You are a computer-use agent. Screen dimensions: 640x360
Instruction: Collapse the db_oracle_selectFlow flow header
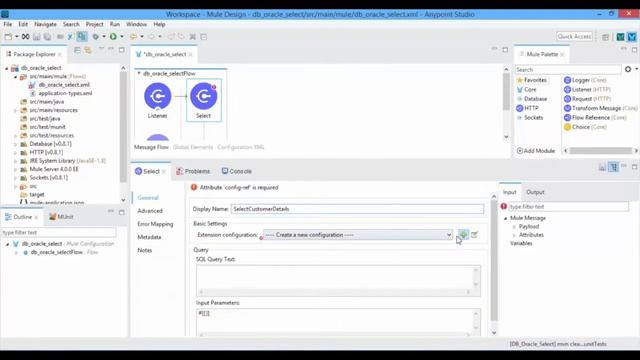[x=139, y=73]
